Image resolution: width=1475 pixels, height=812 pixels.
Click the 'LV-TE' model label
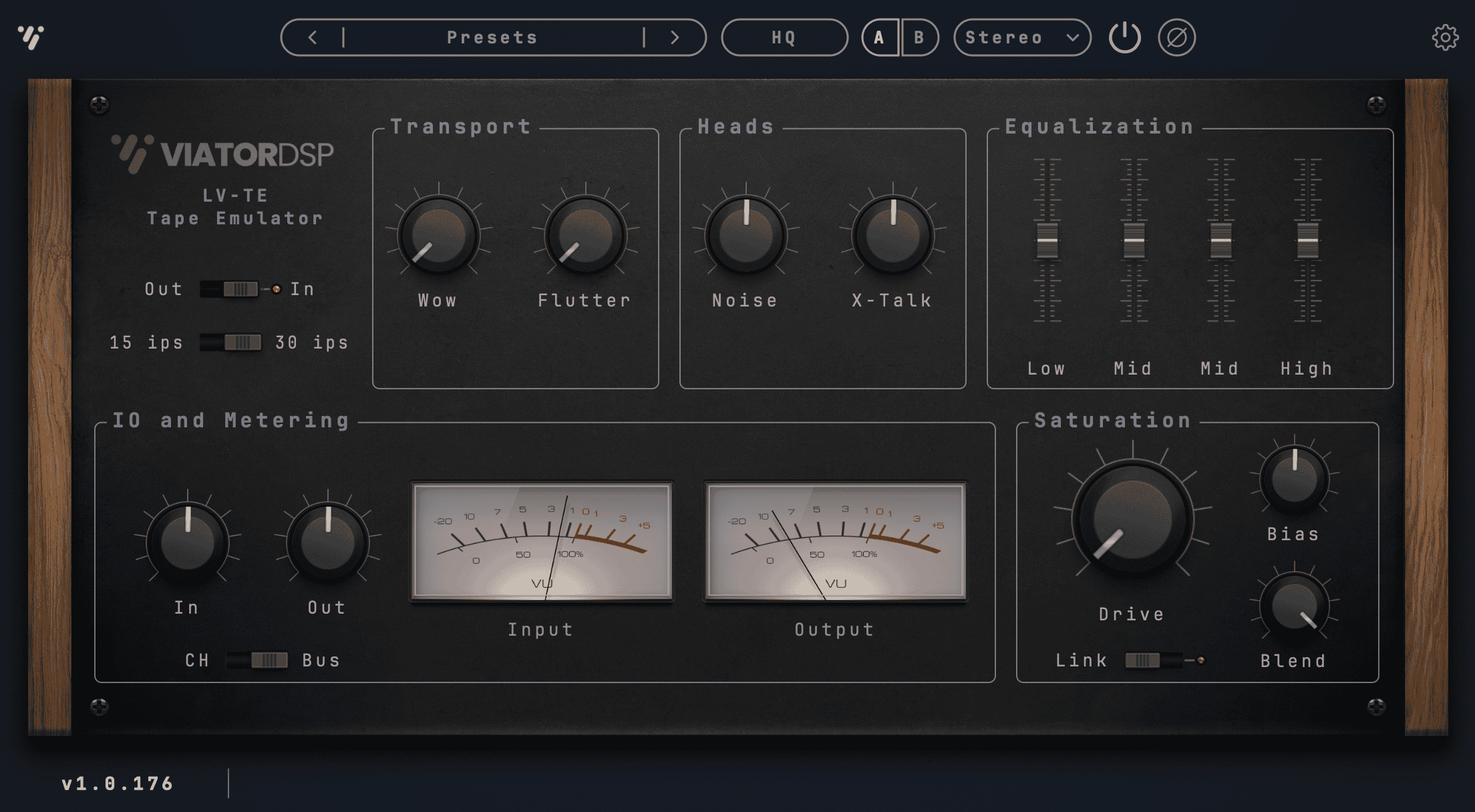(235, 196)
